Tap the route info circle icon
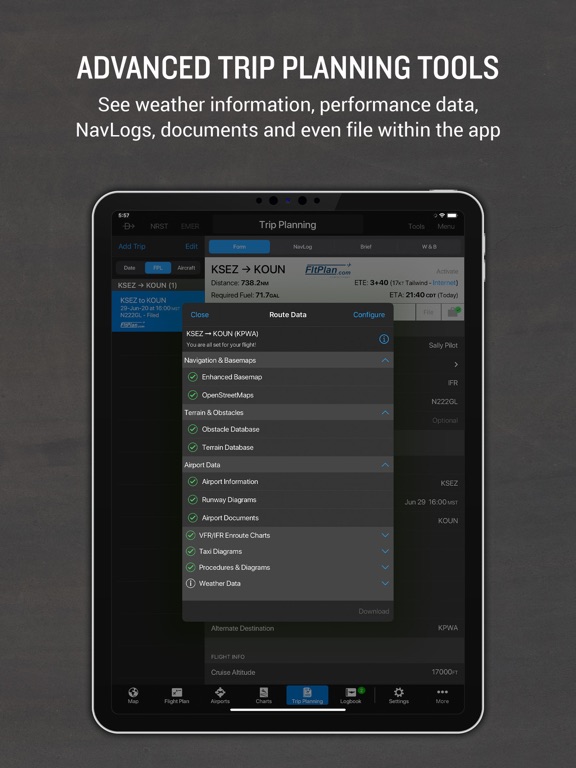Viewport: 576px width, 768px height. [384, 339]
